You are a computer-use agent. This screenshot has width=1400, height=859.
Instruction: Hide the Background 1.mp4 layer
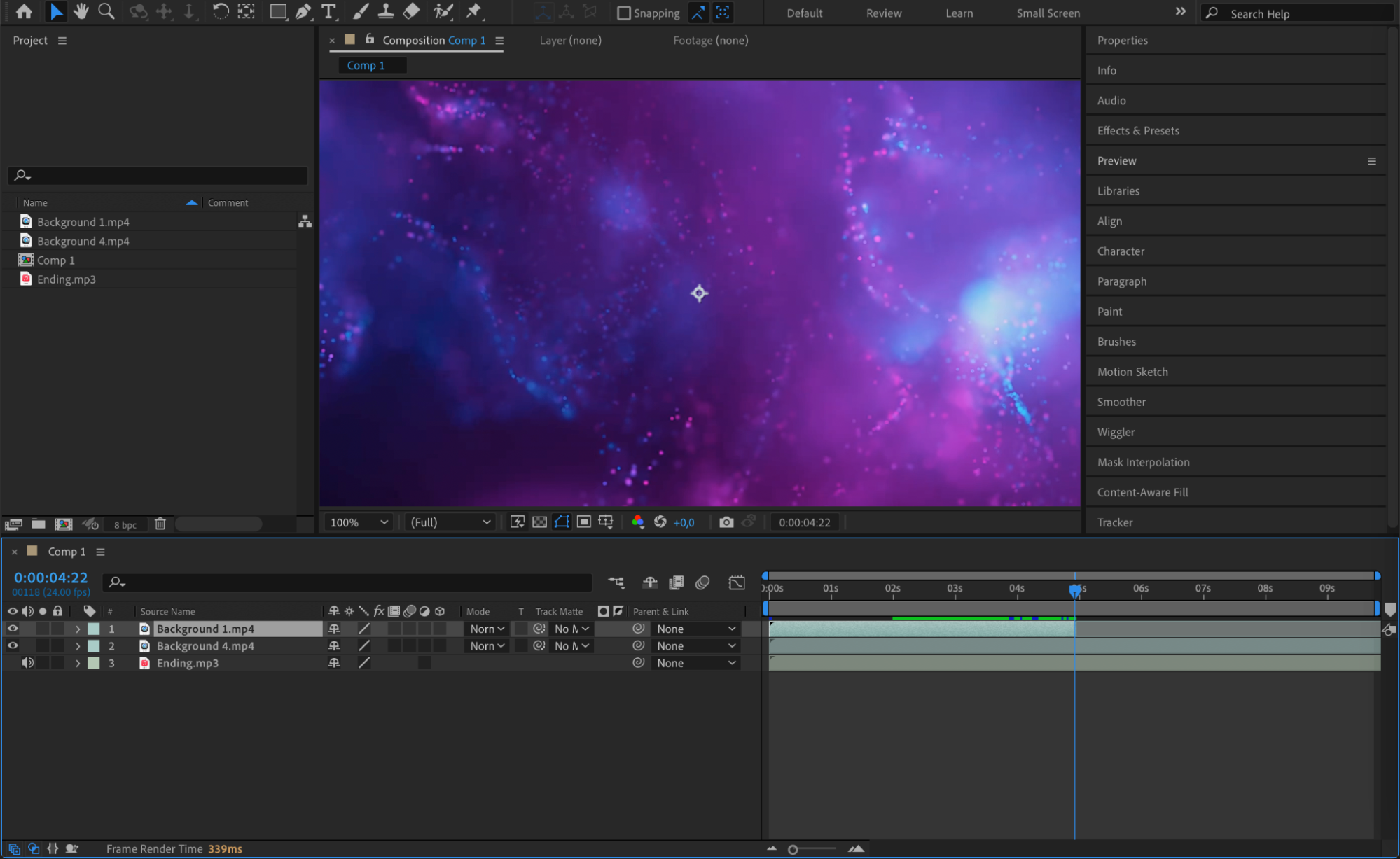[x=13, y=629]
